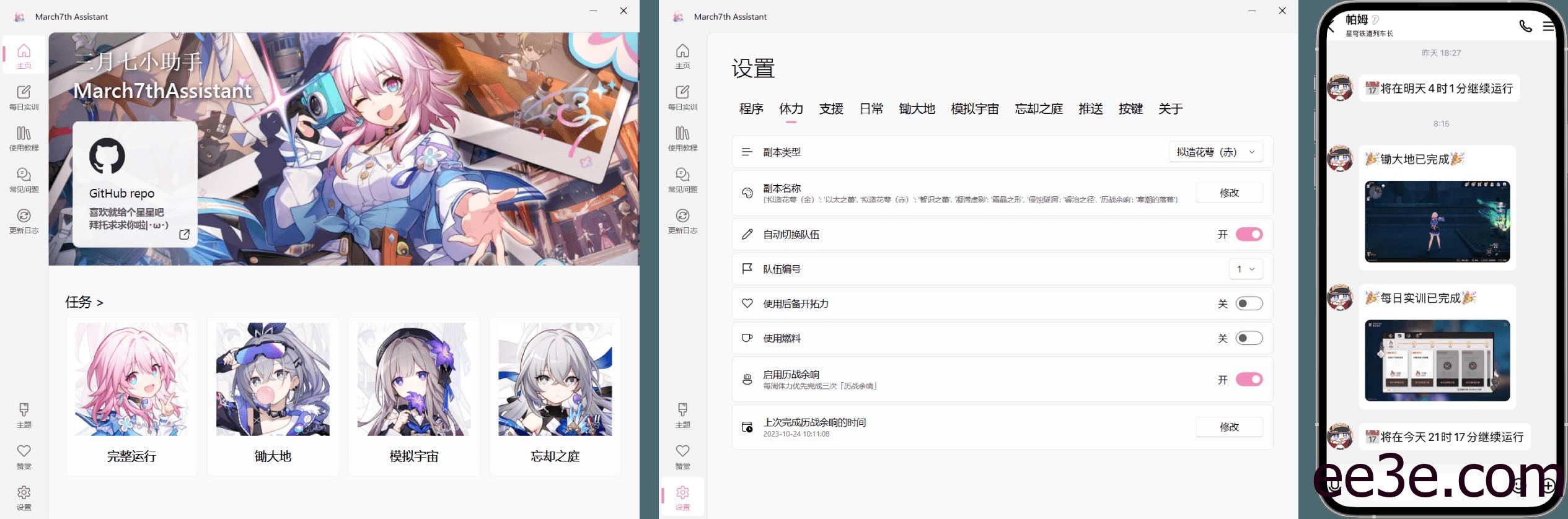Launch the 完整运行 task card
Viewport: 1568px width, 519px height.
[x=131, y=396]
